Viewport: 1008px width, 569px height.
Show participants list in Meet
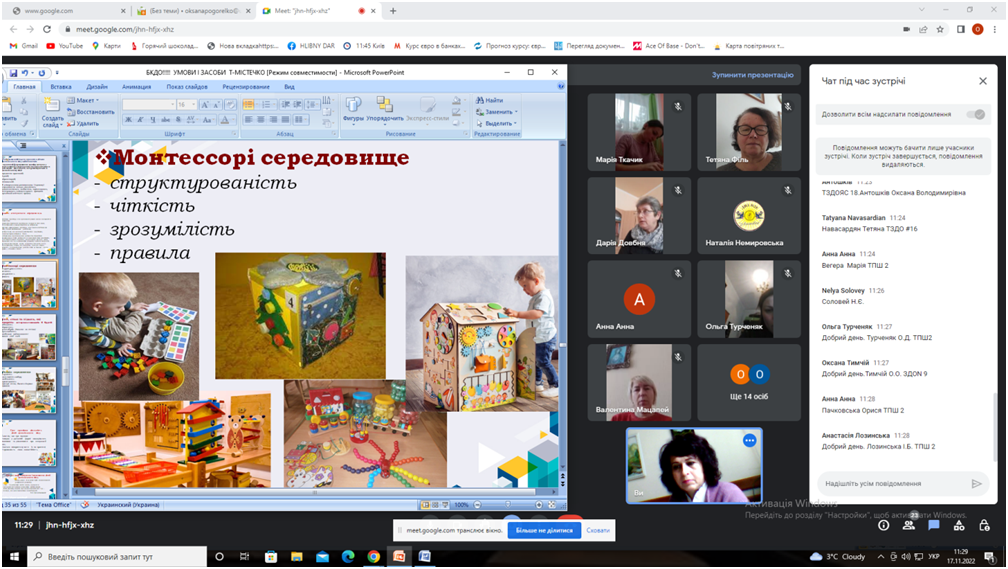(x=908, y=525)
